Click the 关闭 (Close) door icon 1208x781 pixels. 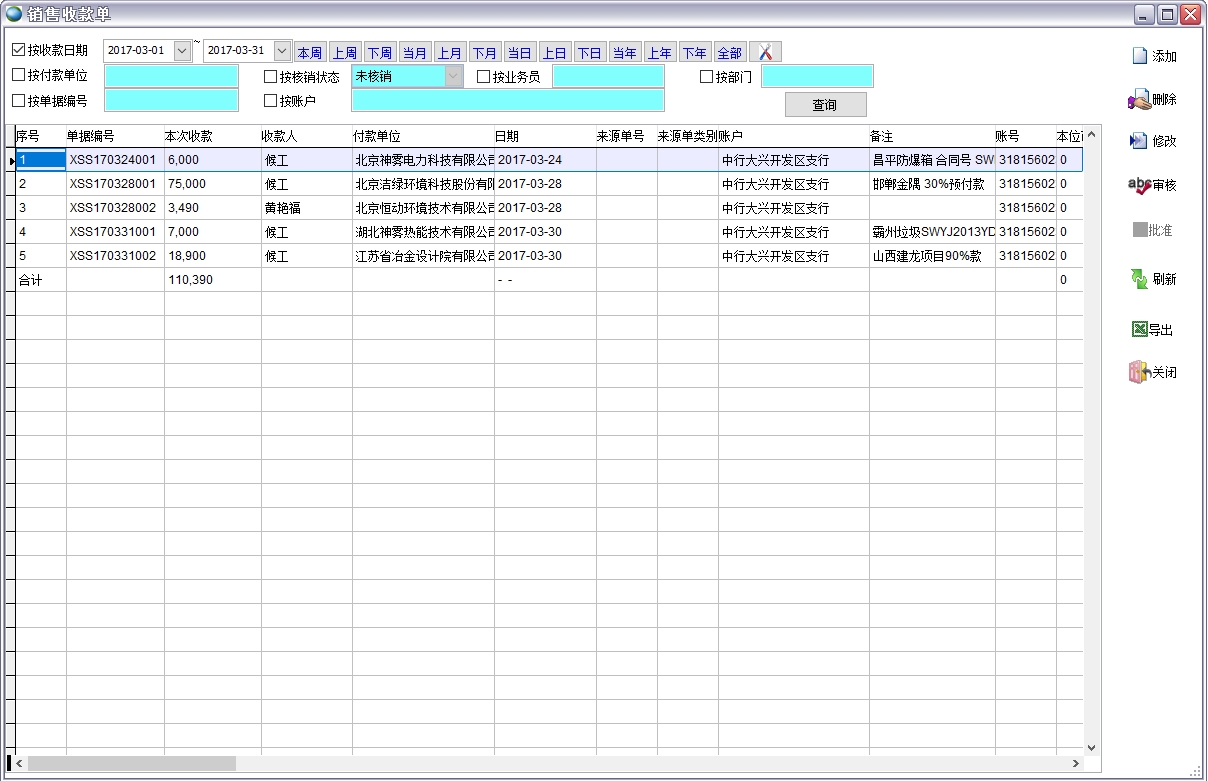(x=1139, y=372)
